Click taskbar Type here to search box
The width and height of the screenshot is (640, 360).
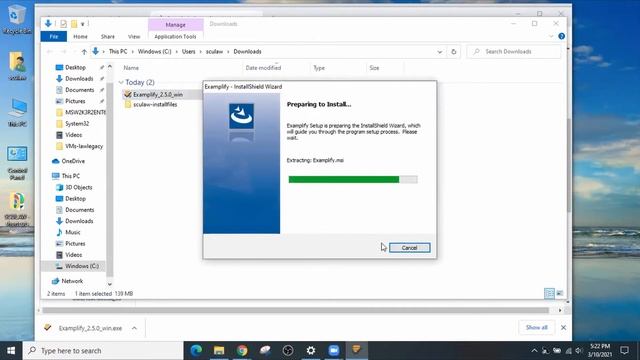(x=103, y=351)
